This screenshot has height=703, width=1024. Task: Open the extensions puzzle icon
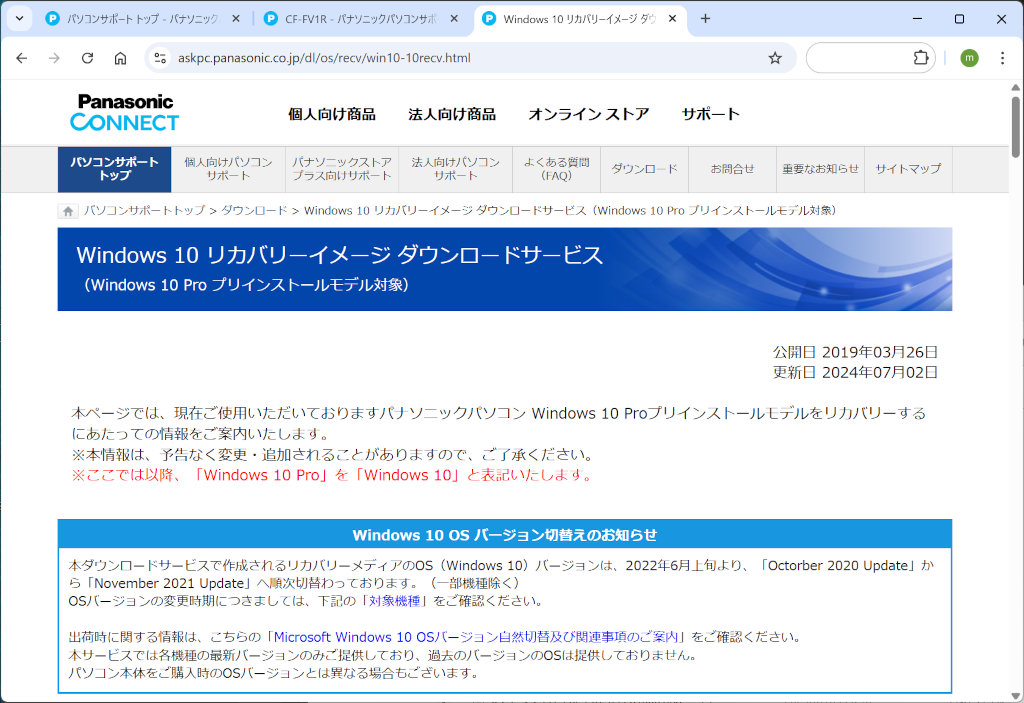point(921,57)
